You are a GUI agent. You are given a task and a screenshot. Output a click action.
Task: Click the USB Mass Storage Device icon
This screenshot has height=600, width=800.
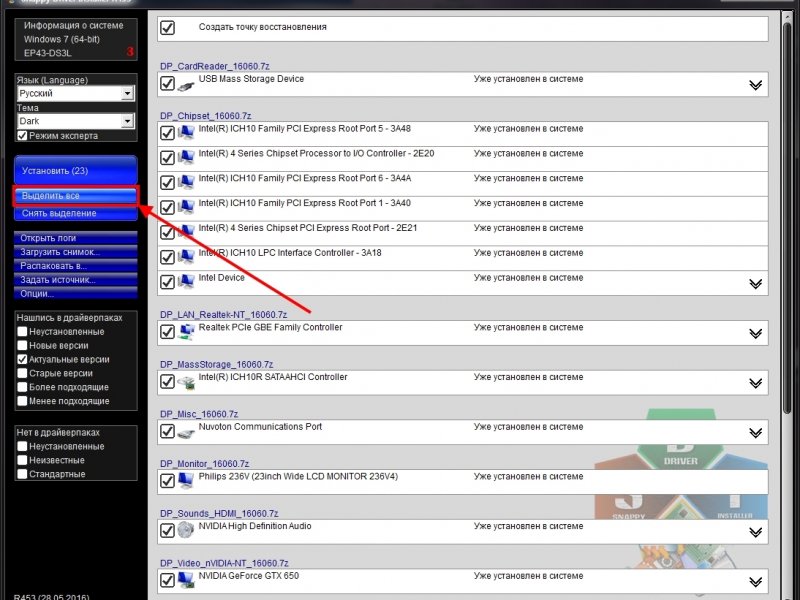186,85
